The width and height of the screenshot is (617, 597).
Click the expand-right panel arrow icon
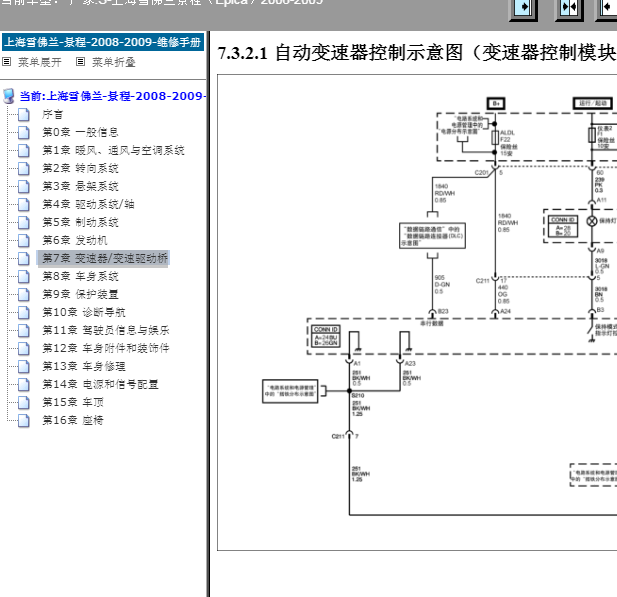[524, 9]
